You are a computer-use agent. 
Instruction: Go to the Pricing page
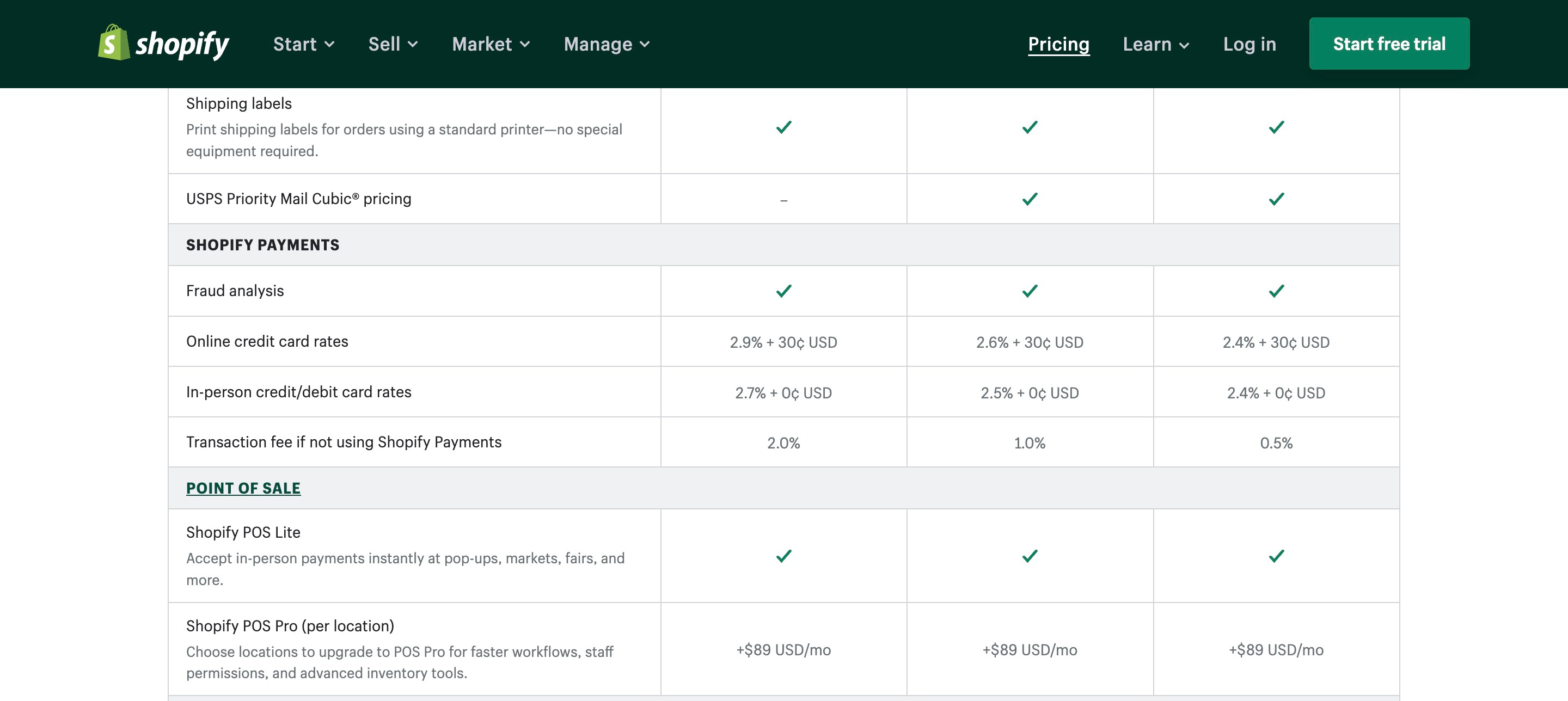(1058, 45)
